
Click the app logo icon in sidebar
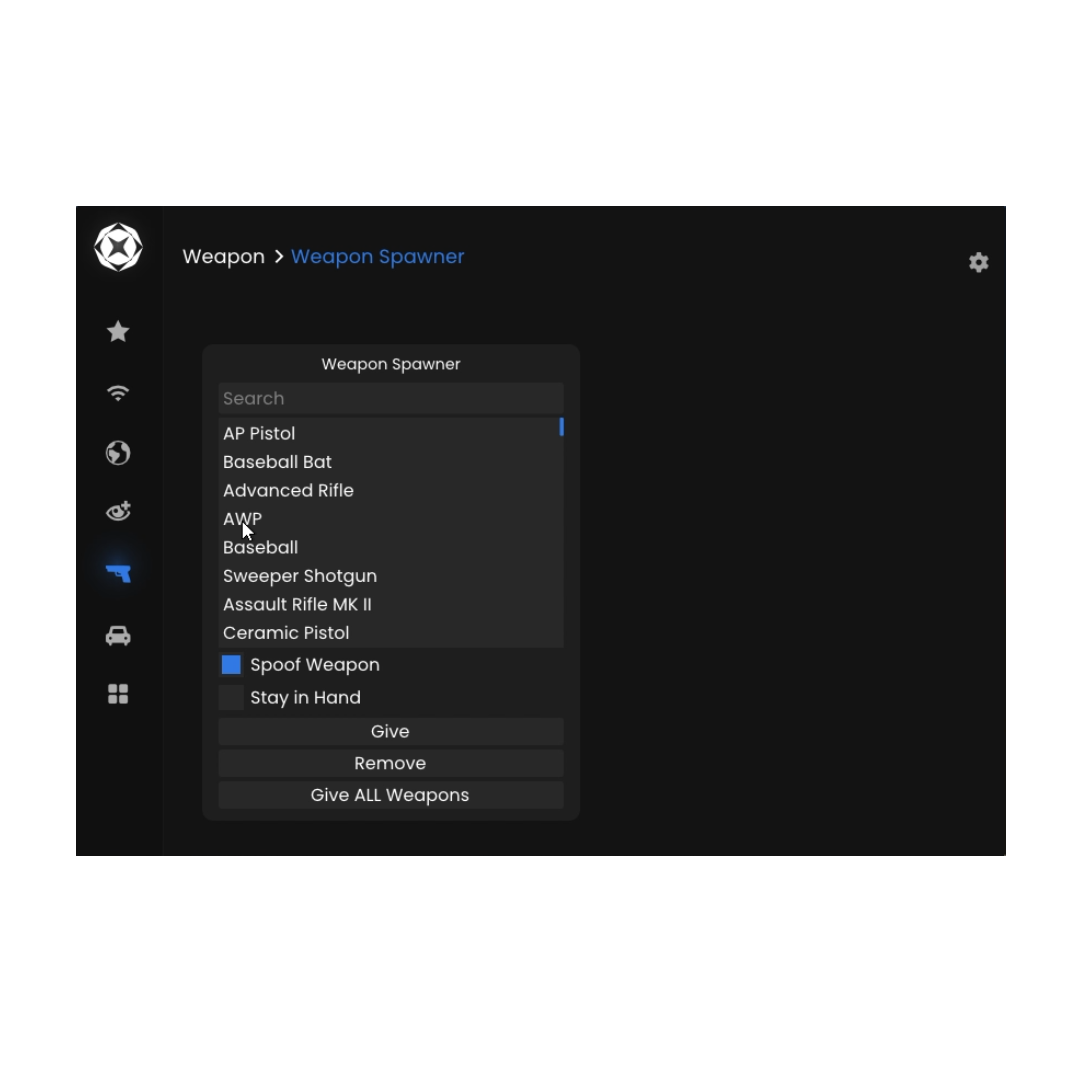tap(118, 247)
